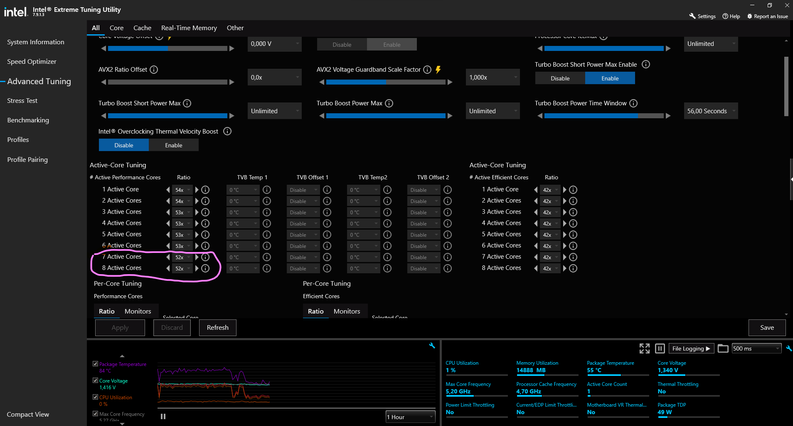Show info for Turbo Boost Short Power Max

point(187,103)
